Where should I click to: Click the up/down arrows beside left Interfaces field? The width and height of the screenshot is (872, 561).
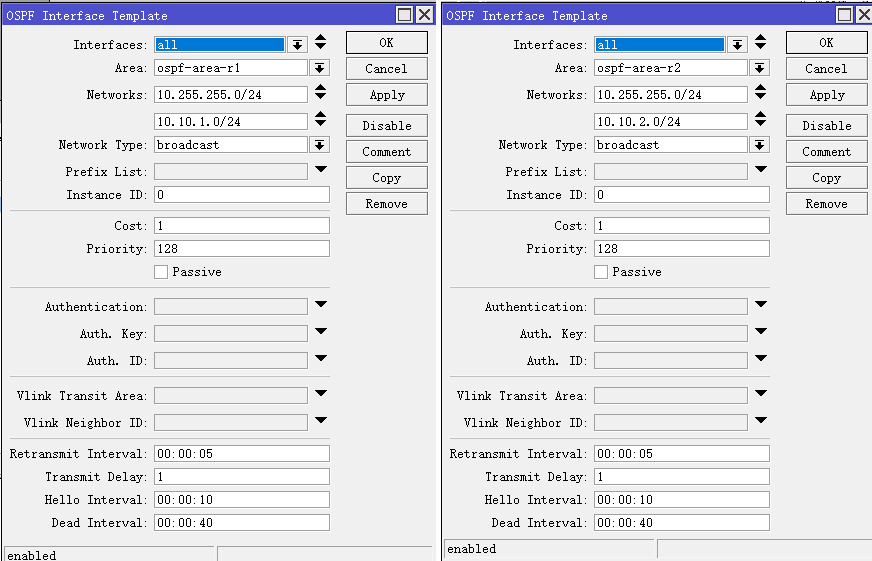pos(320,43)
